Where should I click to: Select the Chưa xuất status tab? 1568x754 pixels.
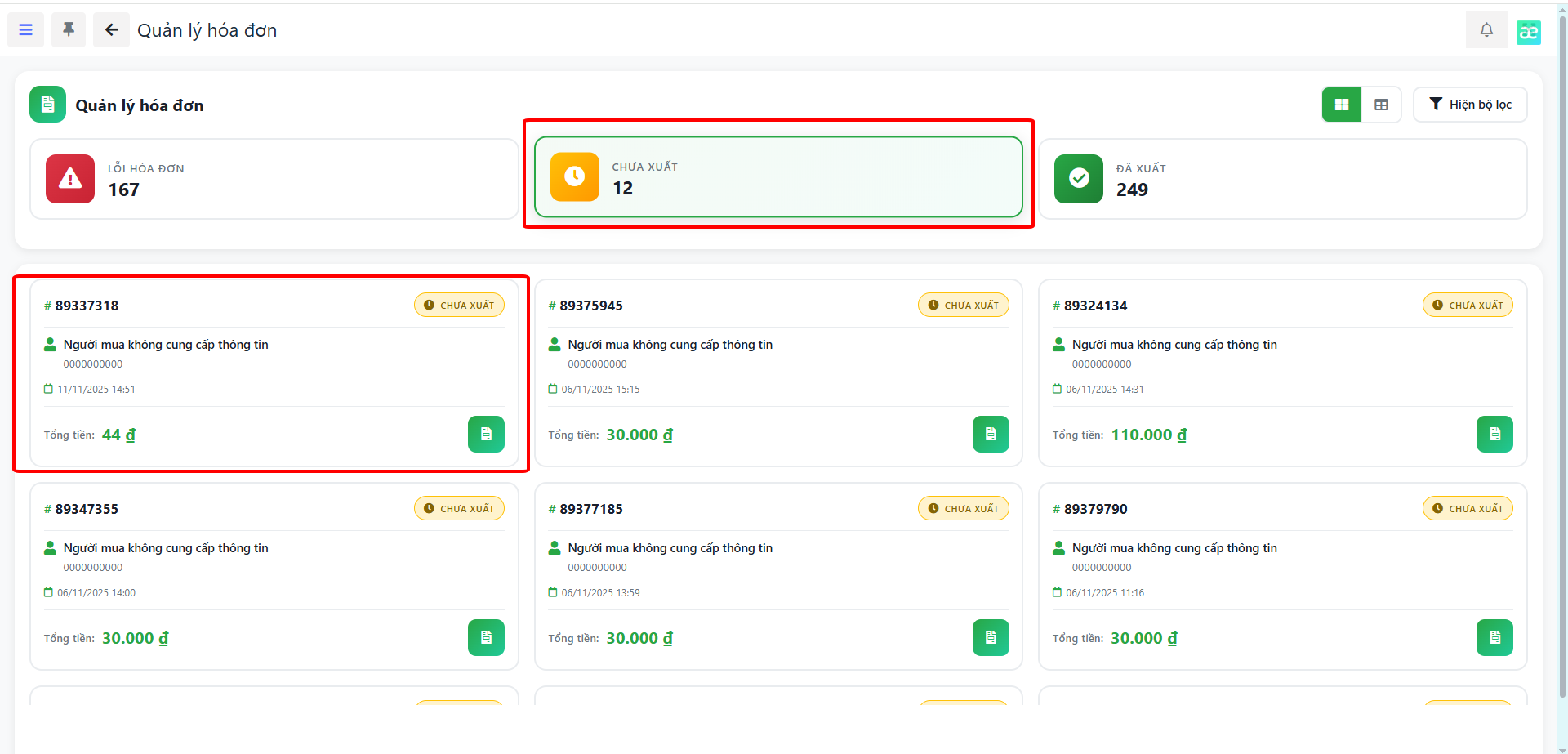point(778,177)
